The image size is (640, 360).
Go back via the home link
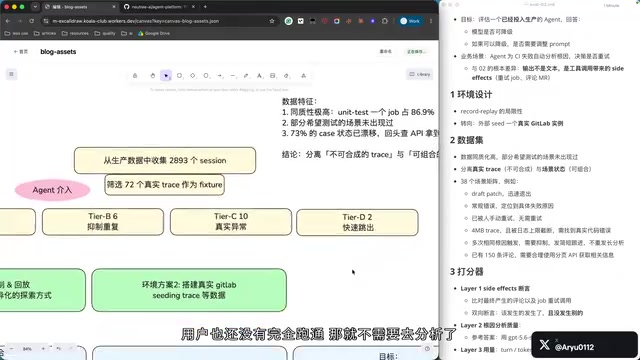coord(21,52)
